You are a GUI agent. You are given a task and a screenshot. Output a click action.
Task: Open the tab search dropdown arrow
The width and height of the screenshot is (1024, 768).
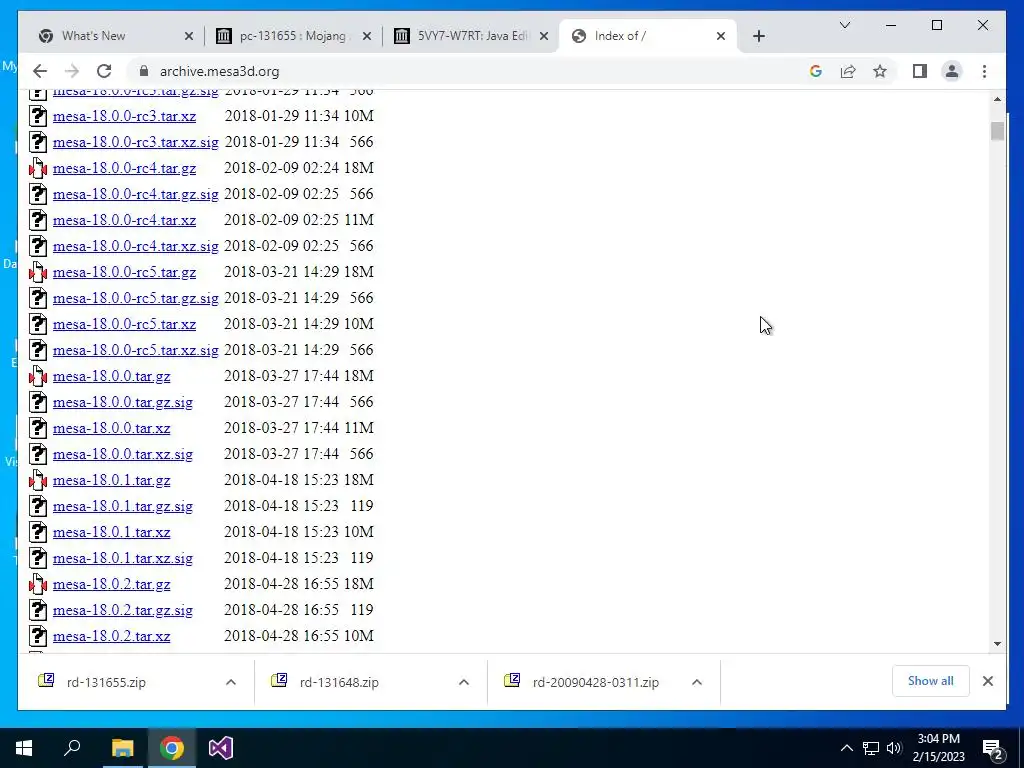(844, 25)
